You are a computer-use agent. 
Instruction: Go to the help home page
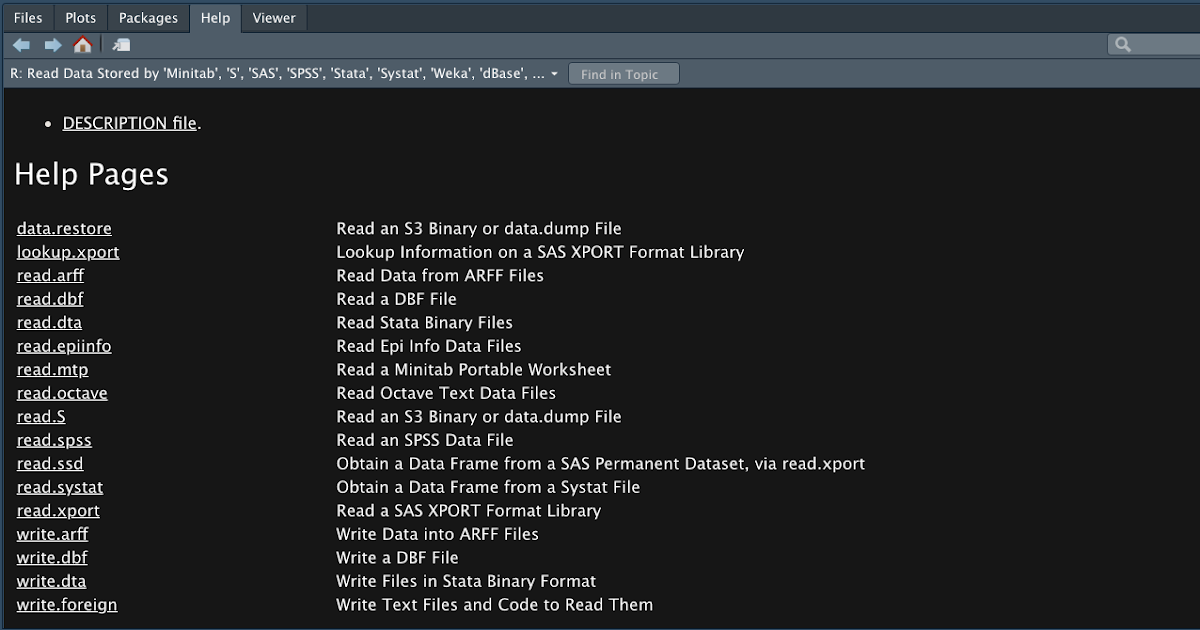click(x=83, y=44)
